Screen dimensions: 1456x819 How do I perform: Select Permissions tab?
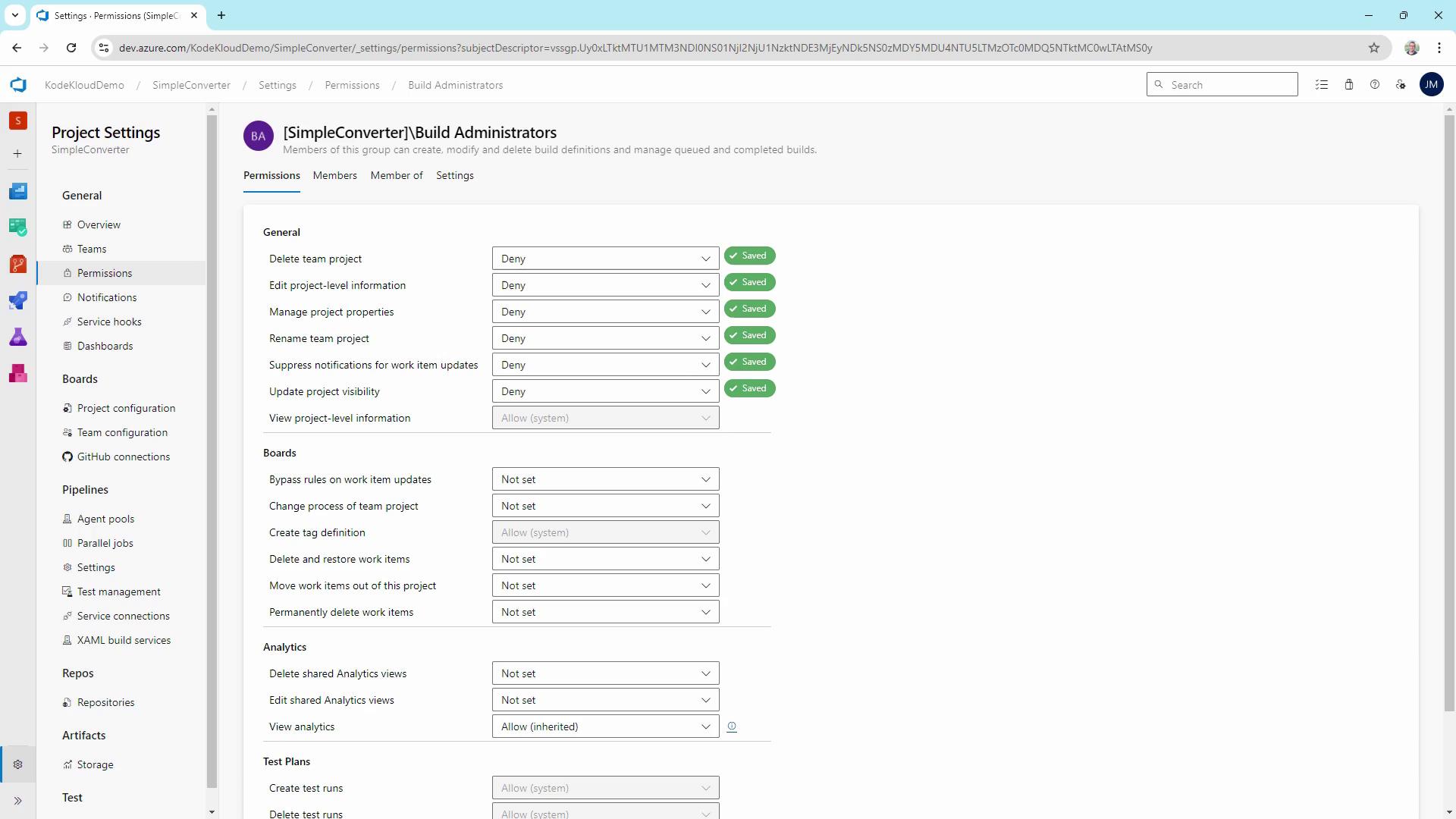coord(271,175)
